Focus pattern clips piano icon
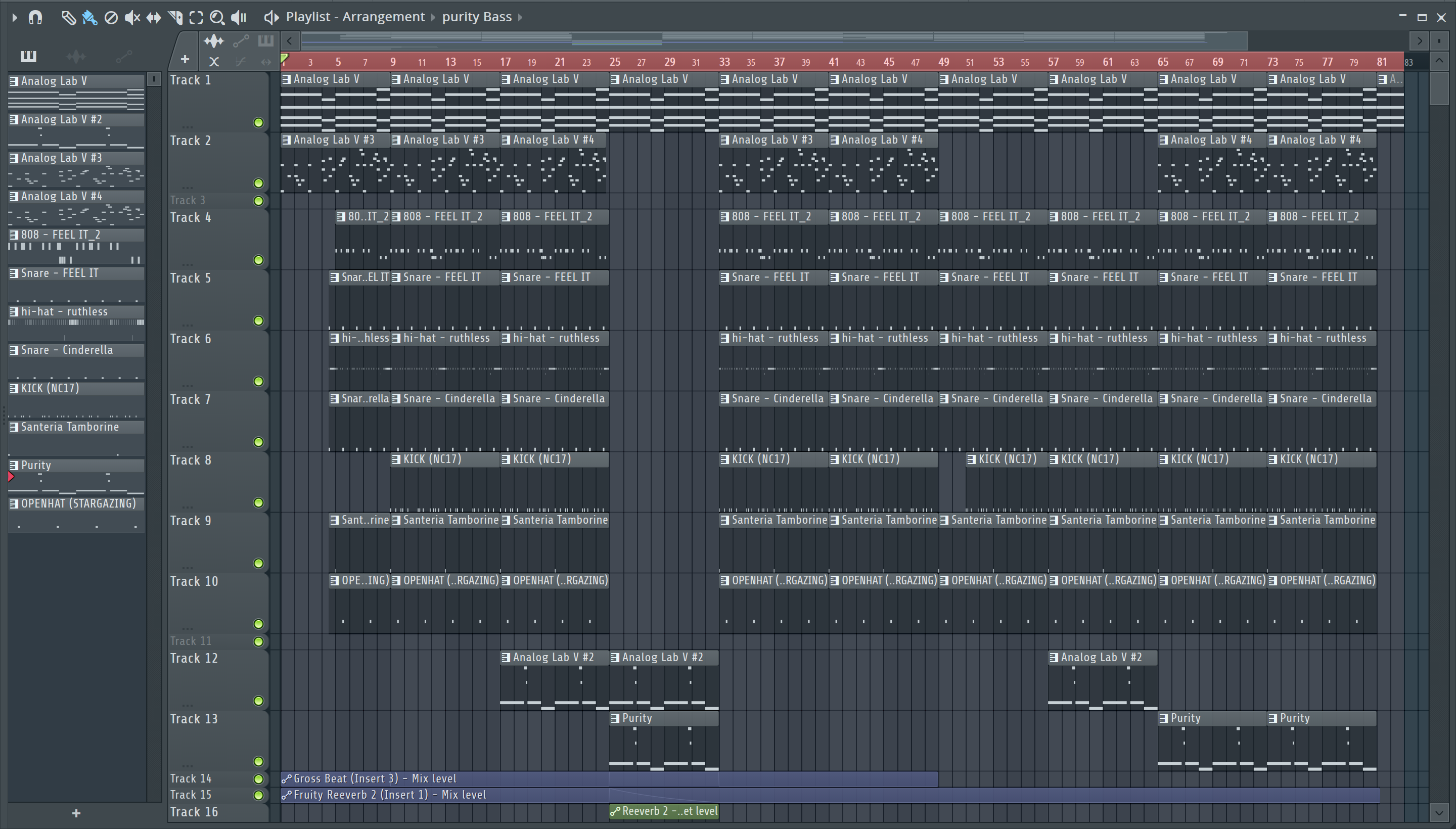1456x829 pixels. pyautogui.click(x=265, y=40)
